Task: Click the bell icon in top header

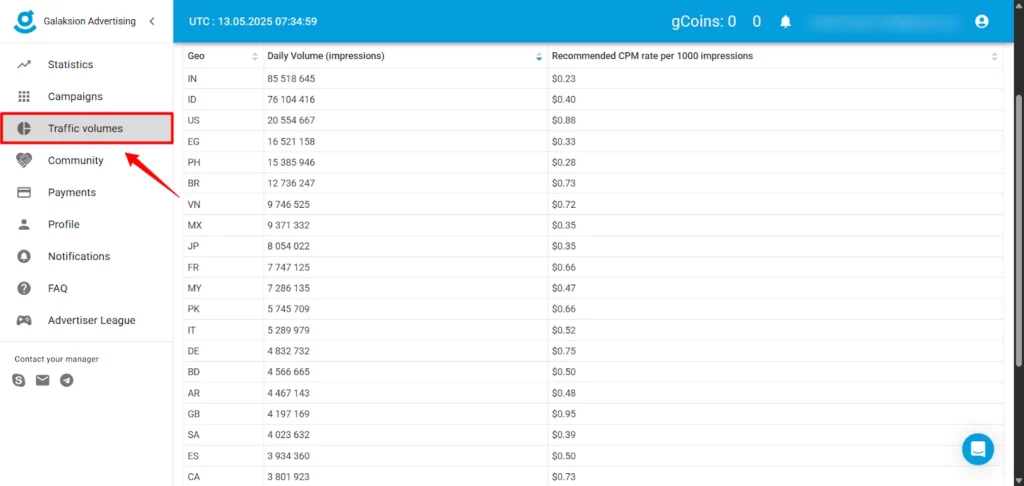Action: (x=786, y=21)
